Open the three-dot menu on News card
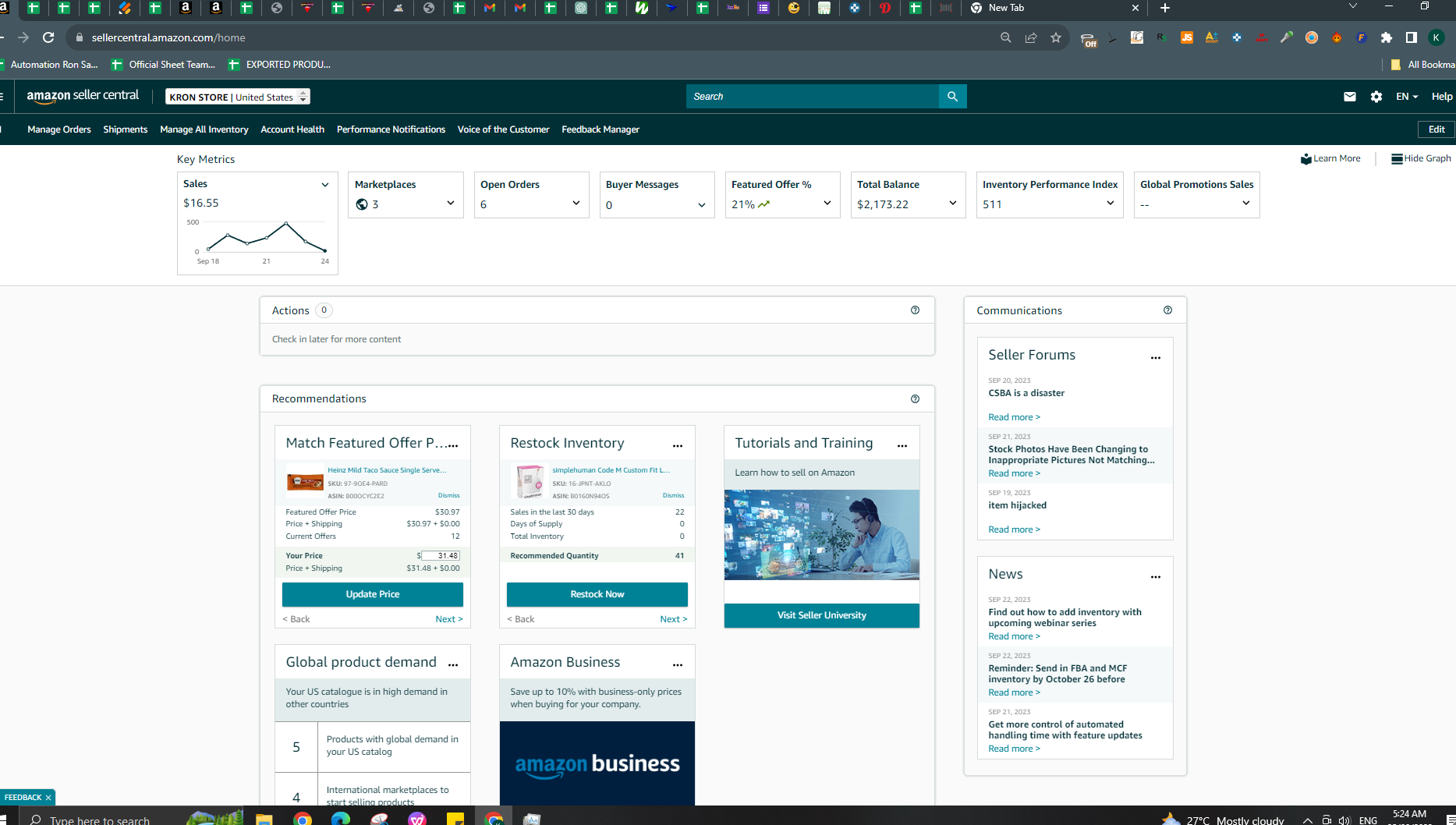Screen dimensions: 1456x825 click(x=1156, y=577)
